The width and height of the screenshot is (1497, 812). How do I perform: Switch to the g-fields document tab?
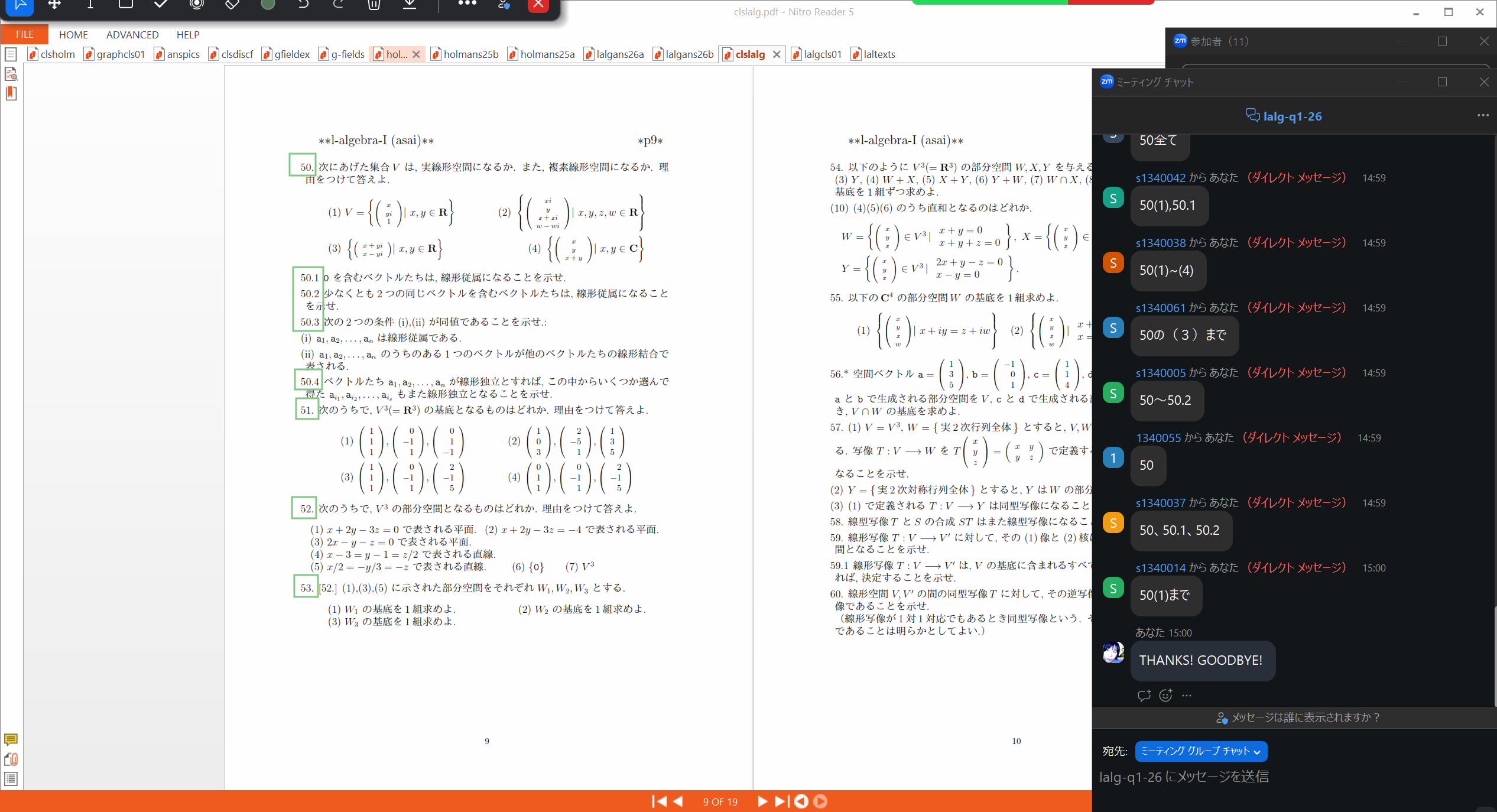point(342,54)
